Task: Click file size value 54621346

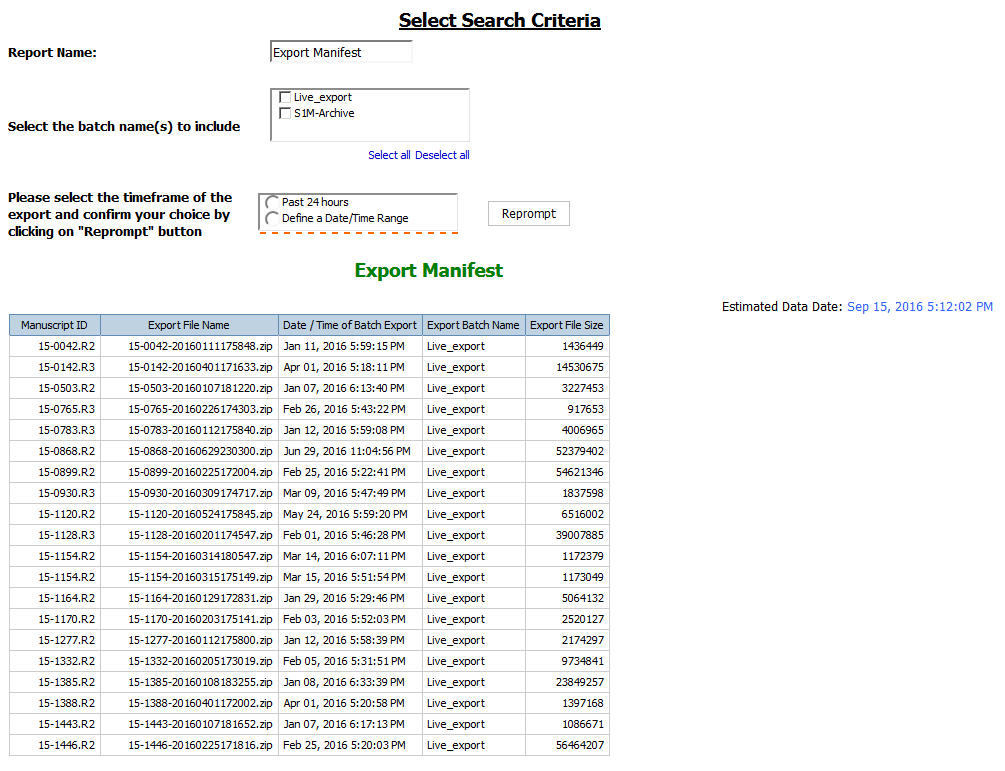Action: tap(580, 472)
